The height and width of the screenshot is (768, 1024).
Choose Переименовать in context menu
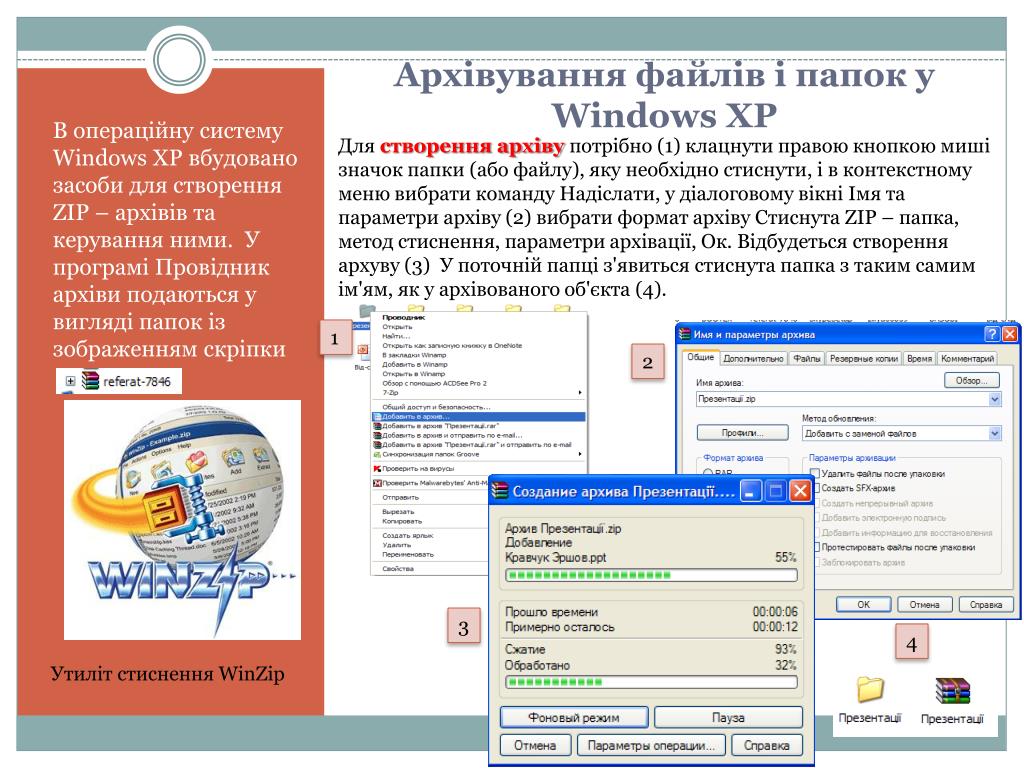pos(408,554)
